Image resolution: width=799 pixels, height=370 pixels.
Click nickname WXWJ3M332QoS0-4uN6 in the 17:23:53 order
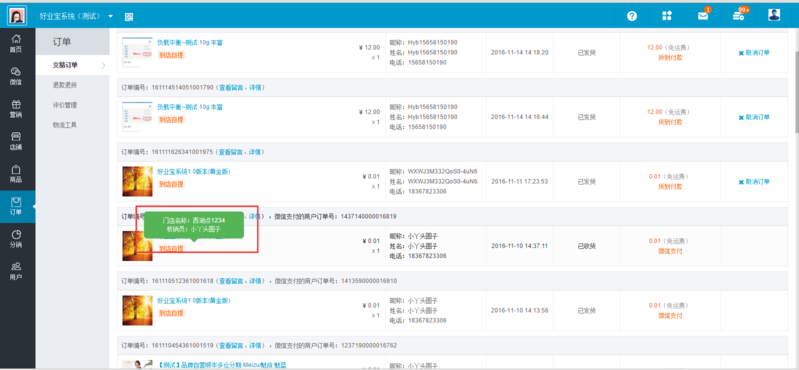tap(443, 172)
